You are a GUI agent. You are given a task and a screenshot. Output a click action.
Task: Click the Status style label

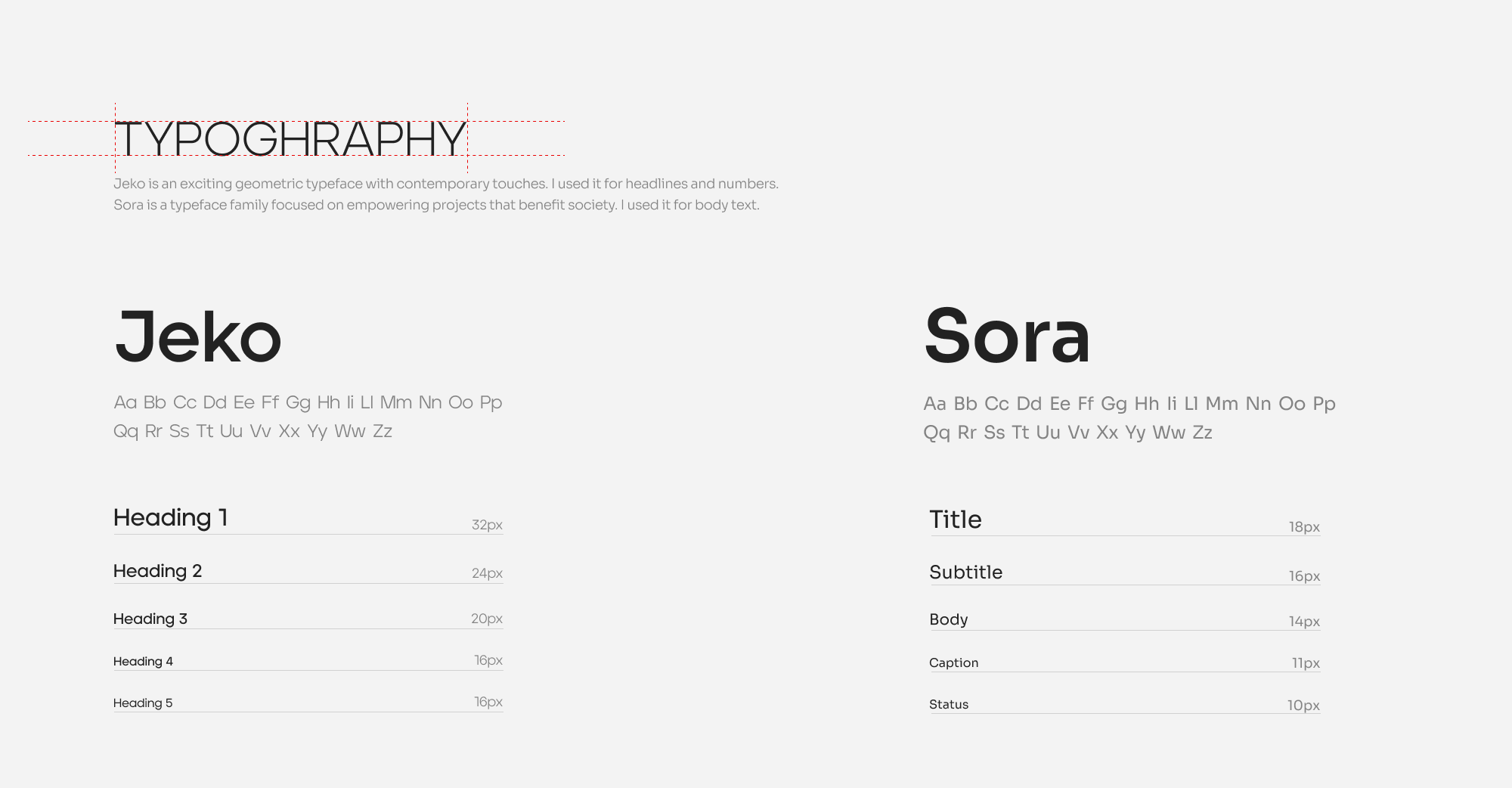(x=948, y=704)
